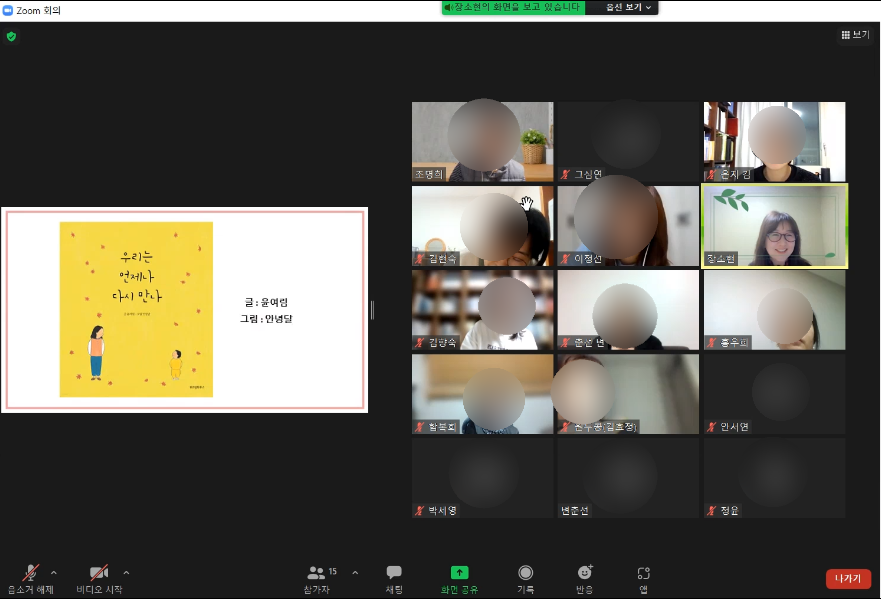Click the green screen-viewing status banner
Viewport: 881px width, 599px height.
[x=513, y=8]
